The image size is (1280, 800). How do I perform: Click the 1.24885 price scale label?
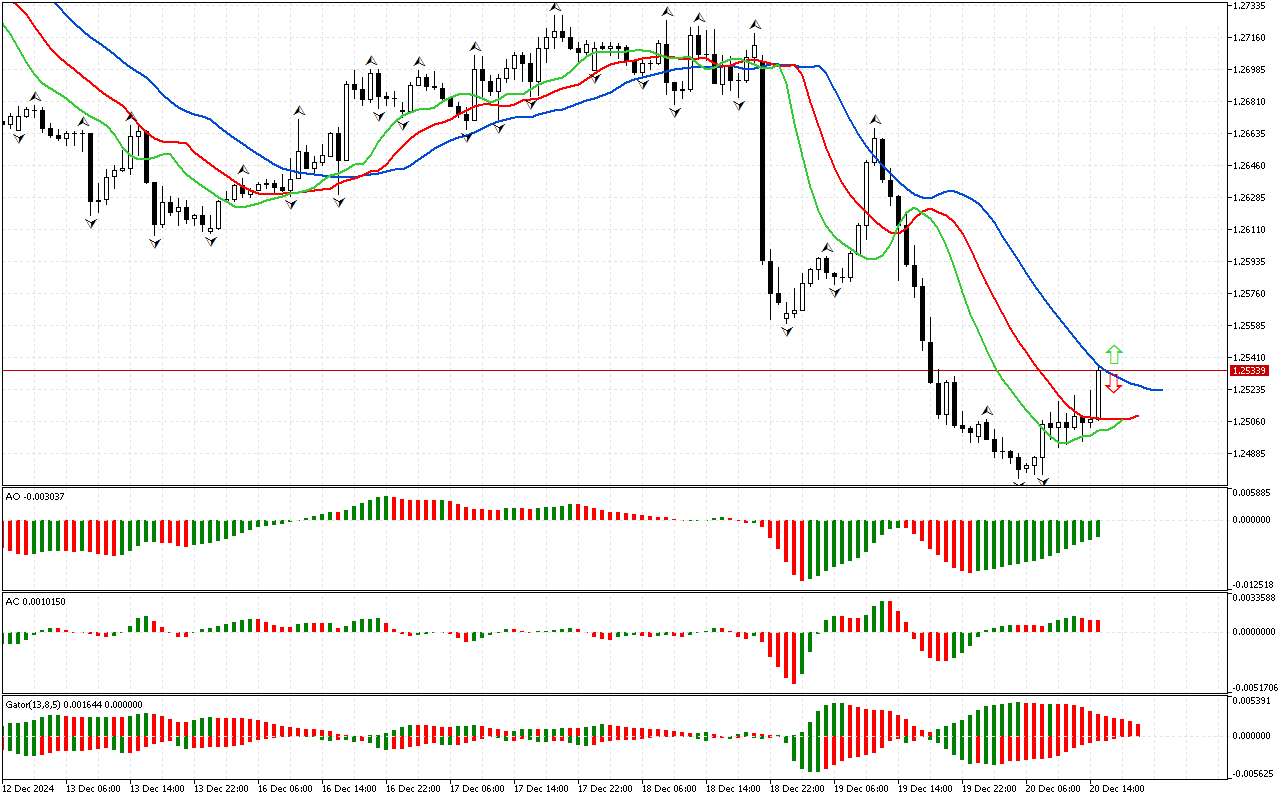tap(1251, 454)
